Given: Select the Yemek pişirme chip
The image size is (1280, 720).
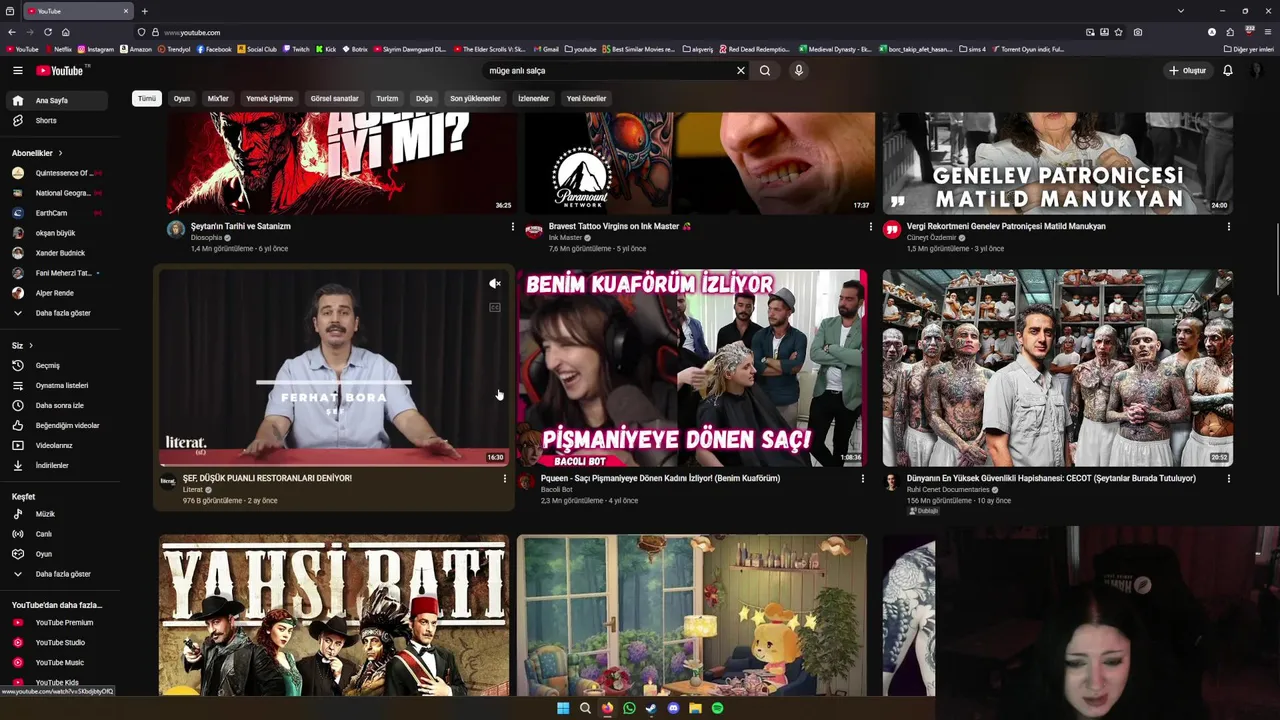Looking at the screenshot, I should pos(270,98).
